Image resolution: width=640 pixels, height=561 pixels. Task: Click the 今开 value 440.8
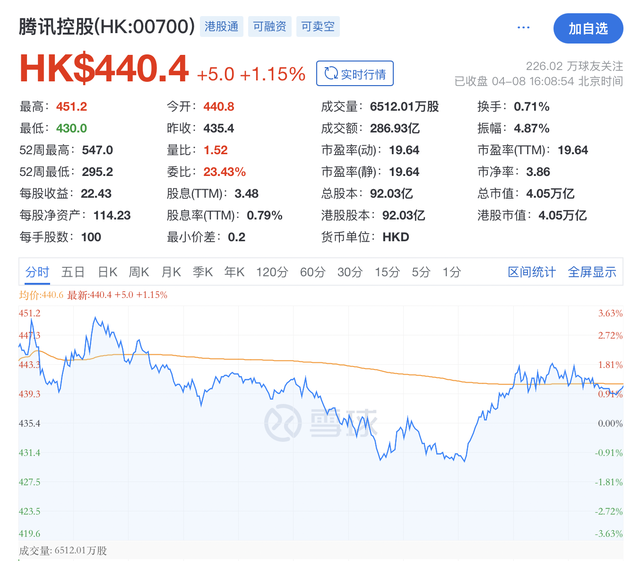coord(219,107)
